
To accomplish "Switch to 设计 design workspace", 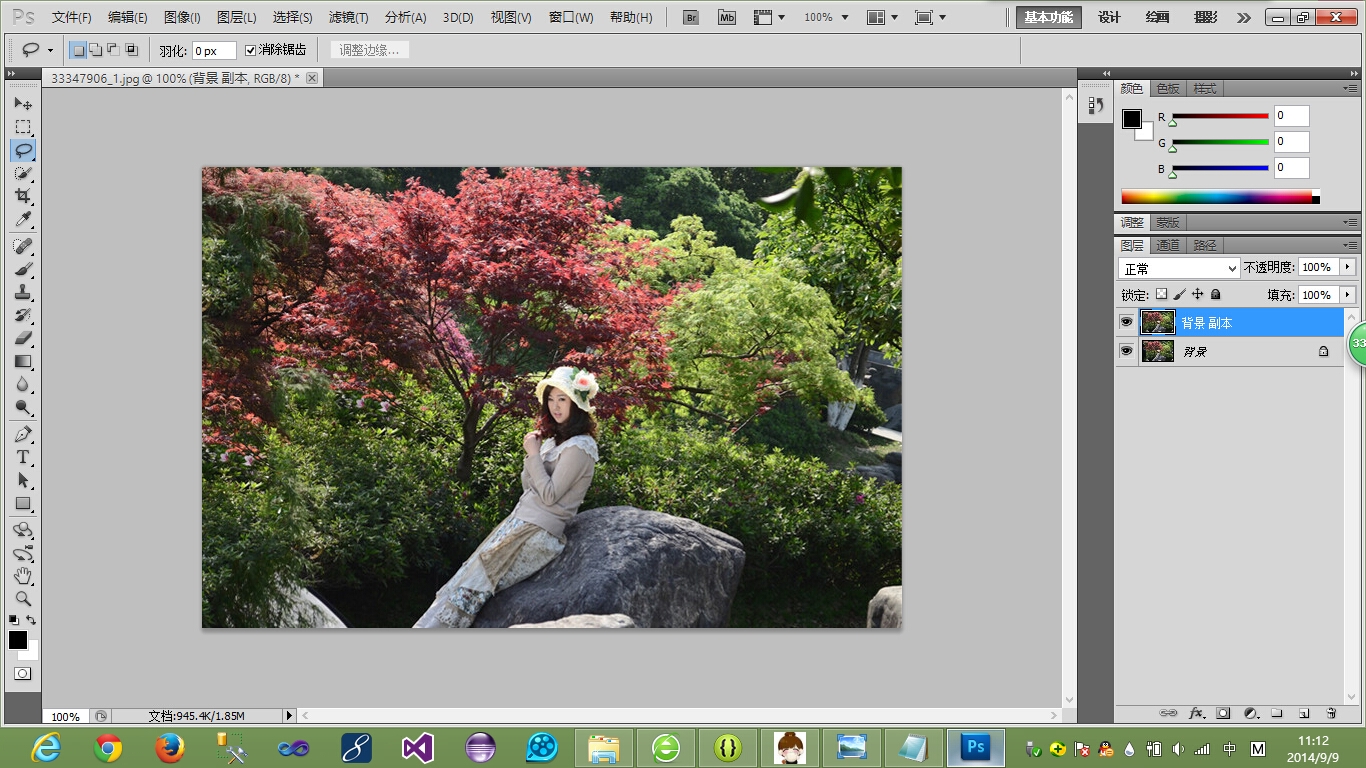I will 1109,17.
